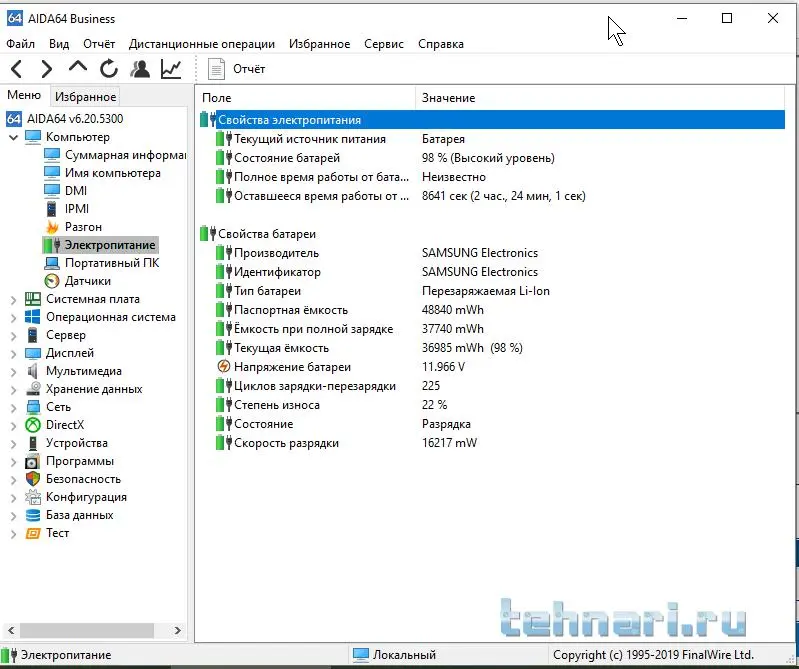Click the Разгон flame icon
The image size is (799, 669).
[x=52, y=227]
